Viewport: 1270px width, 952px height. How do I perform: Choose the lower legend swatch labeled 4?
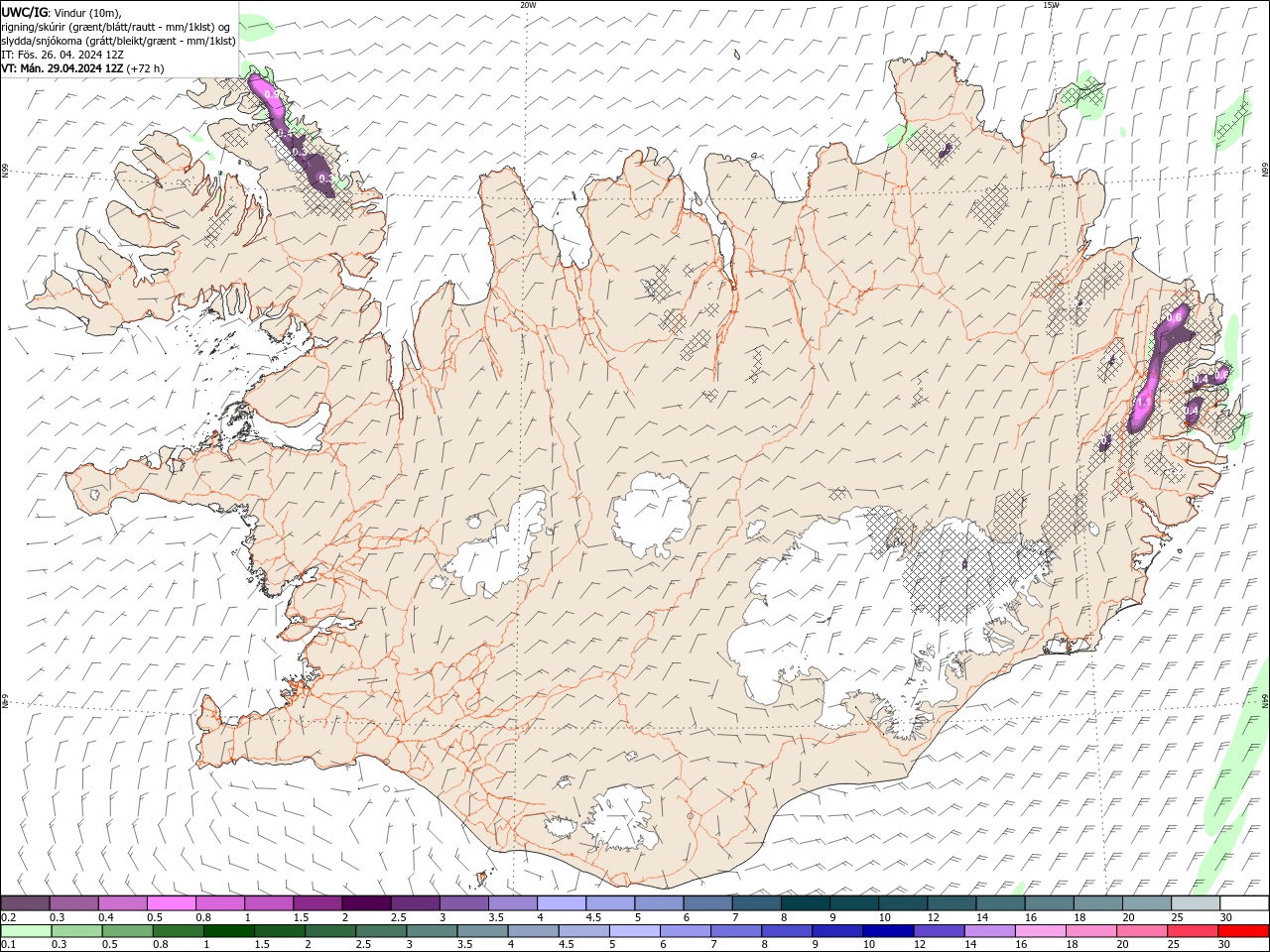(x=533, y=930)
